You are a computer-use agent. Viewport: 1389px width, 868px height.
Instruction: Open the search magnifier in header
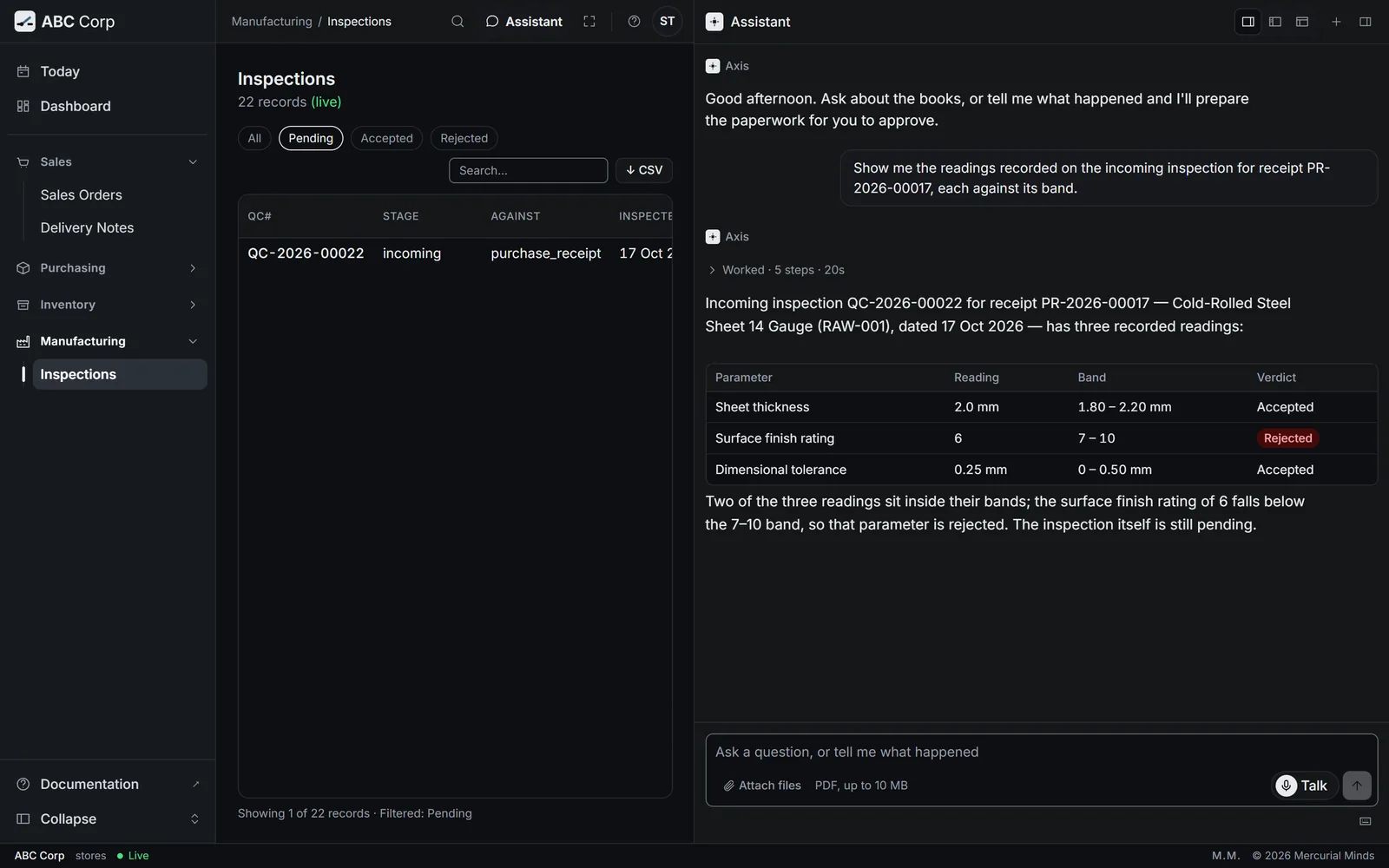(458, 22)
